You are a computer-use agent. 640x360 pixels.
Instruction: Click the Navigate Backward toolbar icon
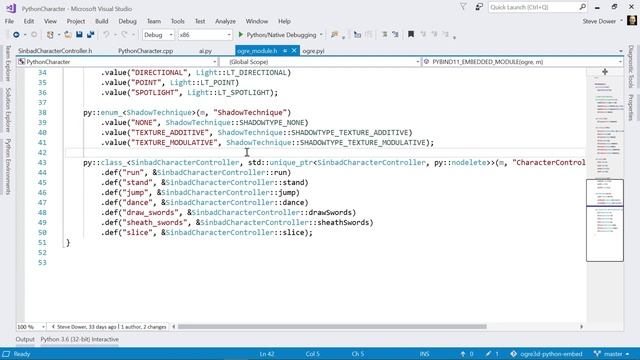pyautogui.click(x=16, y=35)
